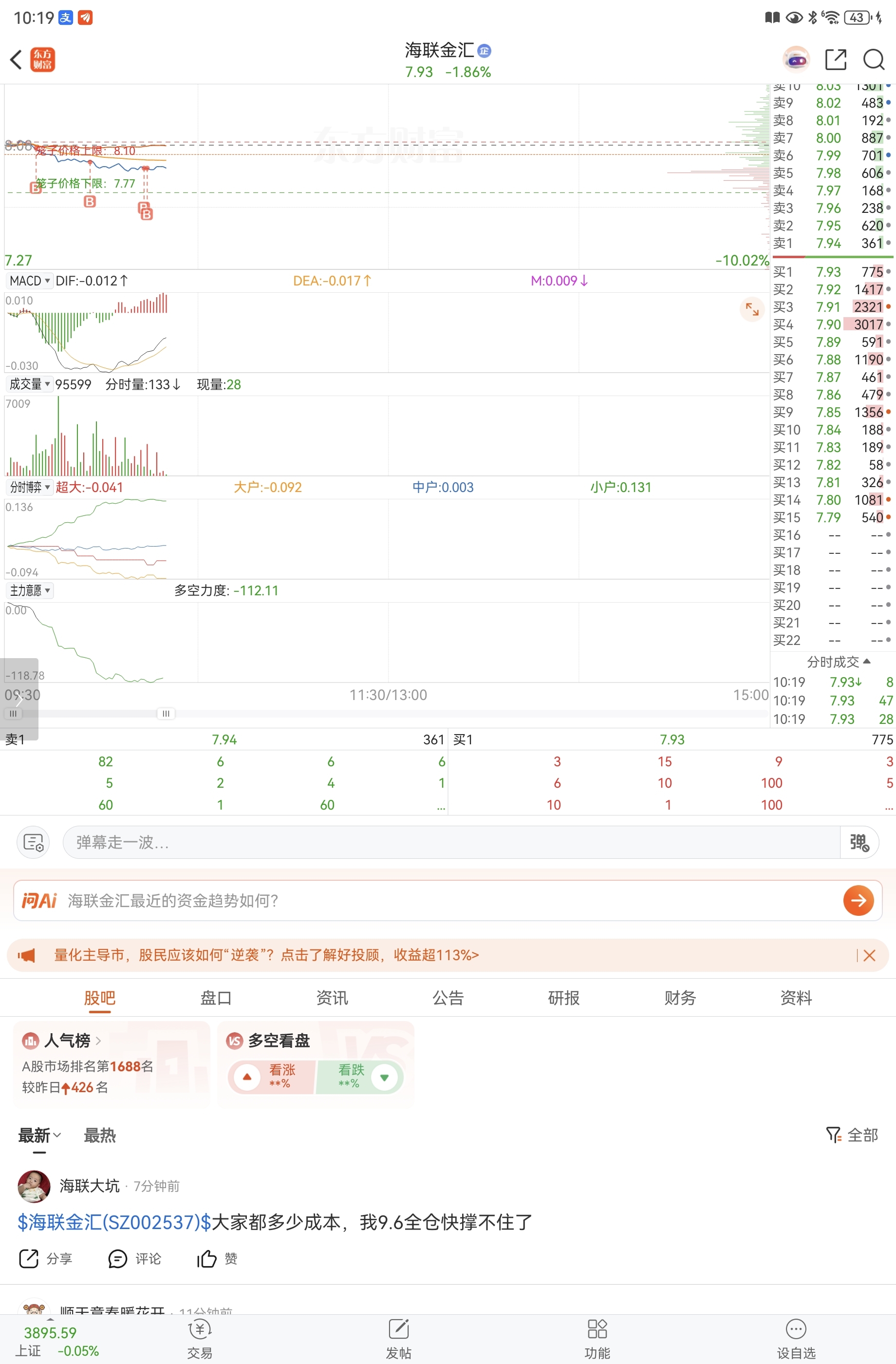Open the AI robot assistant icon
The width and height of the screenshot is (896, 1364).
[x=796, y=59]
